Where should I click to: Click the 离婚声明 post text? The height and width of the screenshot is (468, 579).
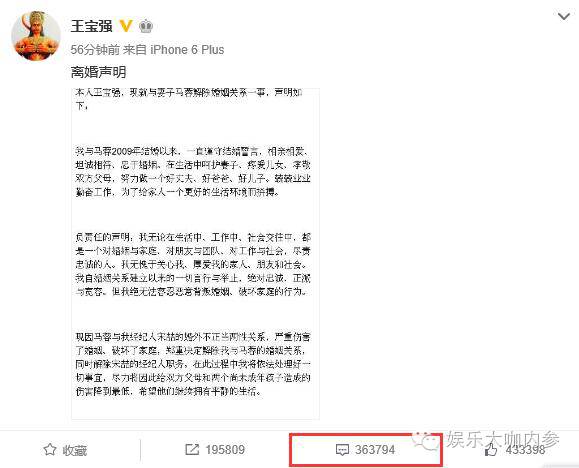(x=99, y=72)
